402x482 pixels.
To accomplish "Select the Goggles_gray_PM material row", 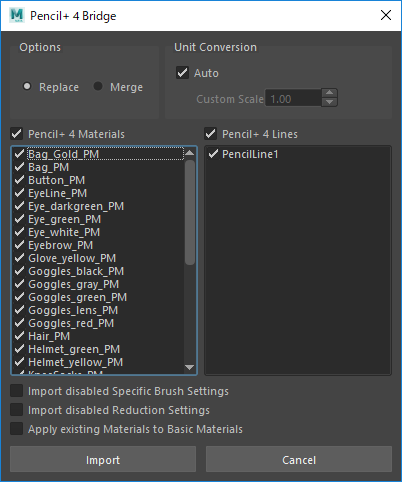I will tap(98, 284).
